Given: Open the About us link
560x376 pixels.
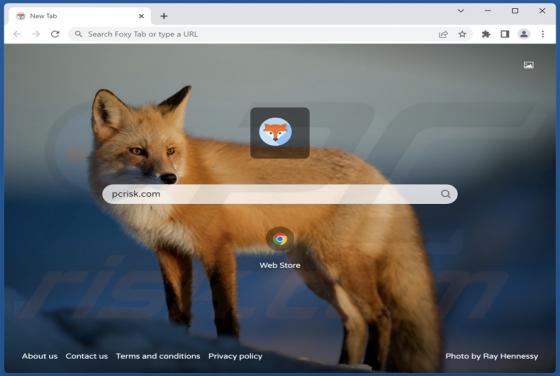Looking at the screenshot, I should [40, 356].
